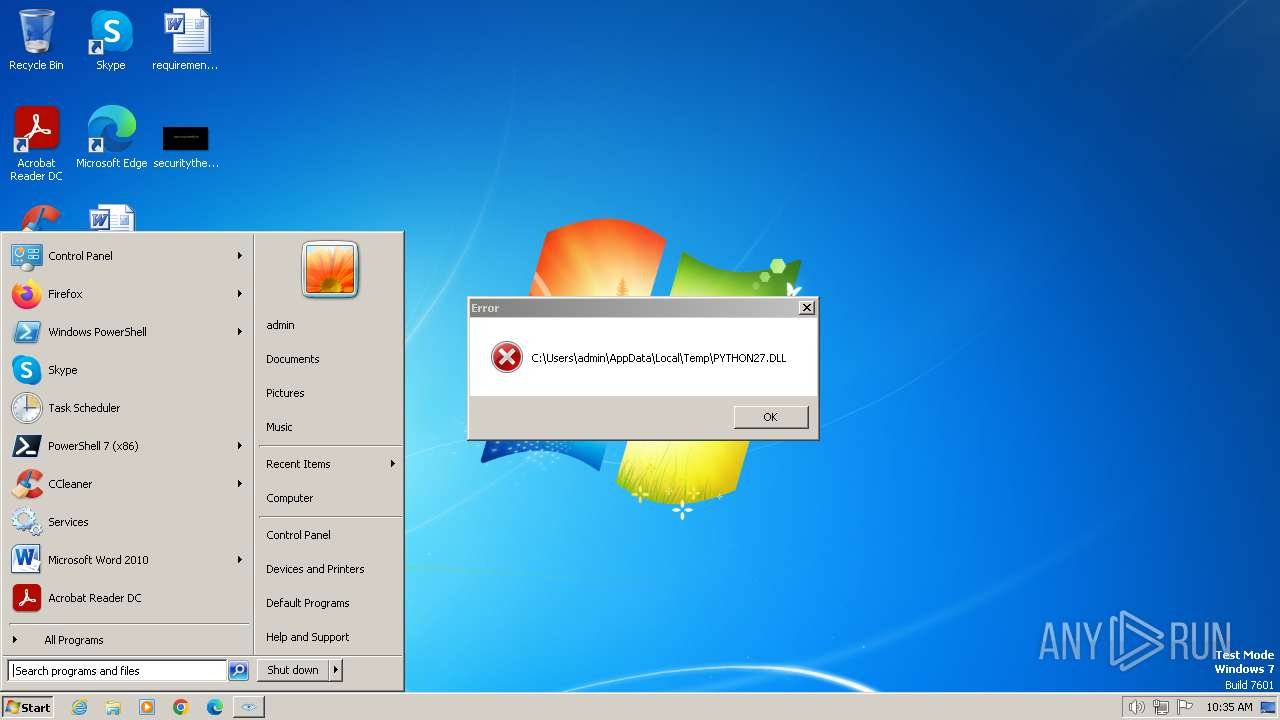
Task: Click the 10:35 AM taskbar clock
Action: [x=1229, y=707]
